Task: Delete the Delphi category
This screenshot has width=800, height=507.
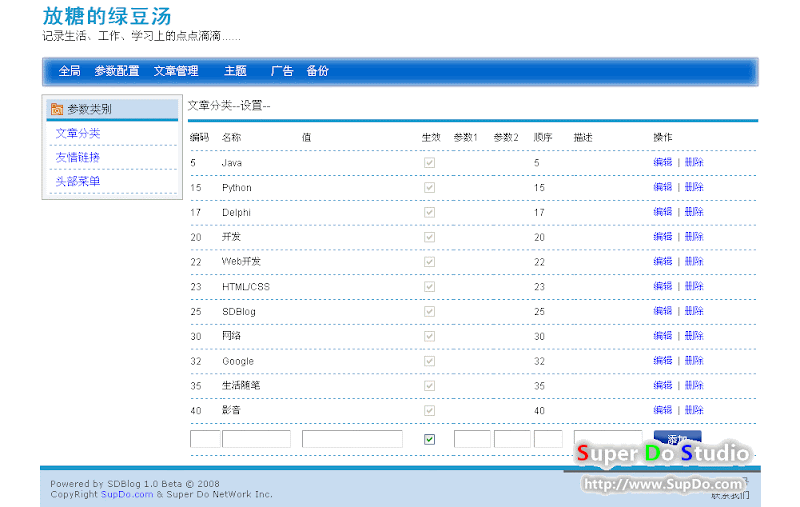Action: tap(694, 212)
